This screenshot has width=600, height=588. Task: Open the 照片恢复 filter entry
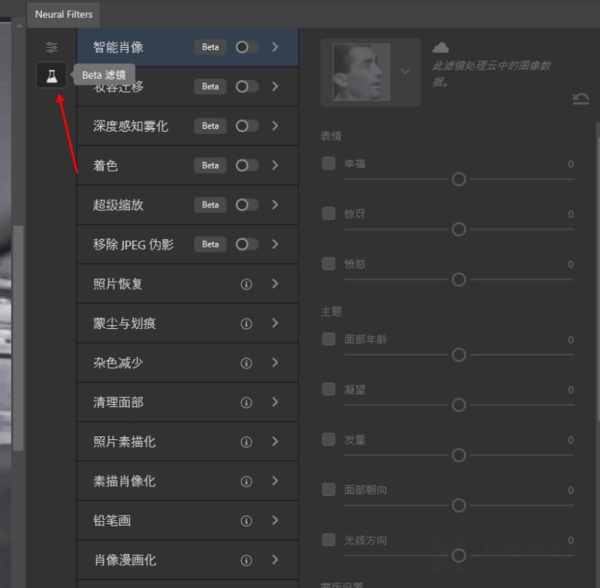tap(188, 284)
